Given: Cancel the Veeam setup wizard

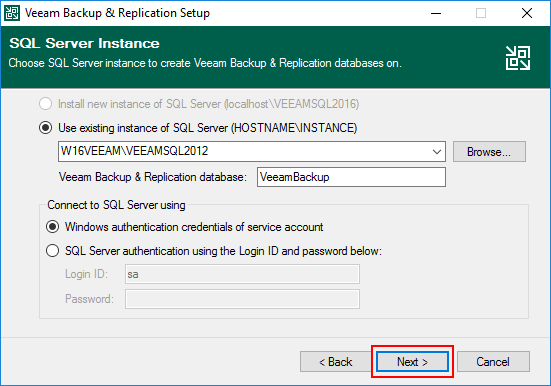Looking at the screenshot, I should pos(493,361).
